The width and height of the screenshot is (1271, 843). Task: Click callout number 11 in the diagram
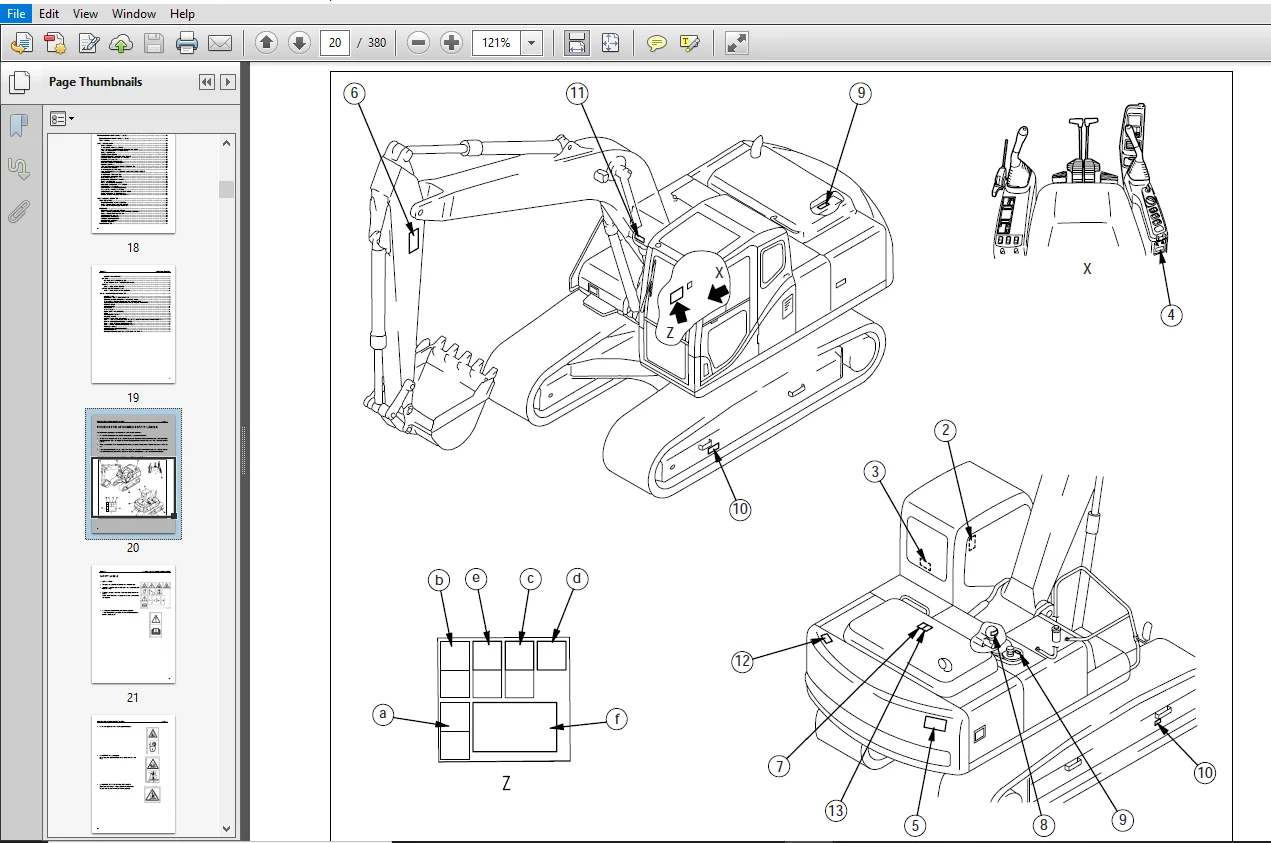(x=577, y=93)
